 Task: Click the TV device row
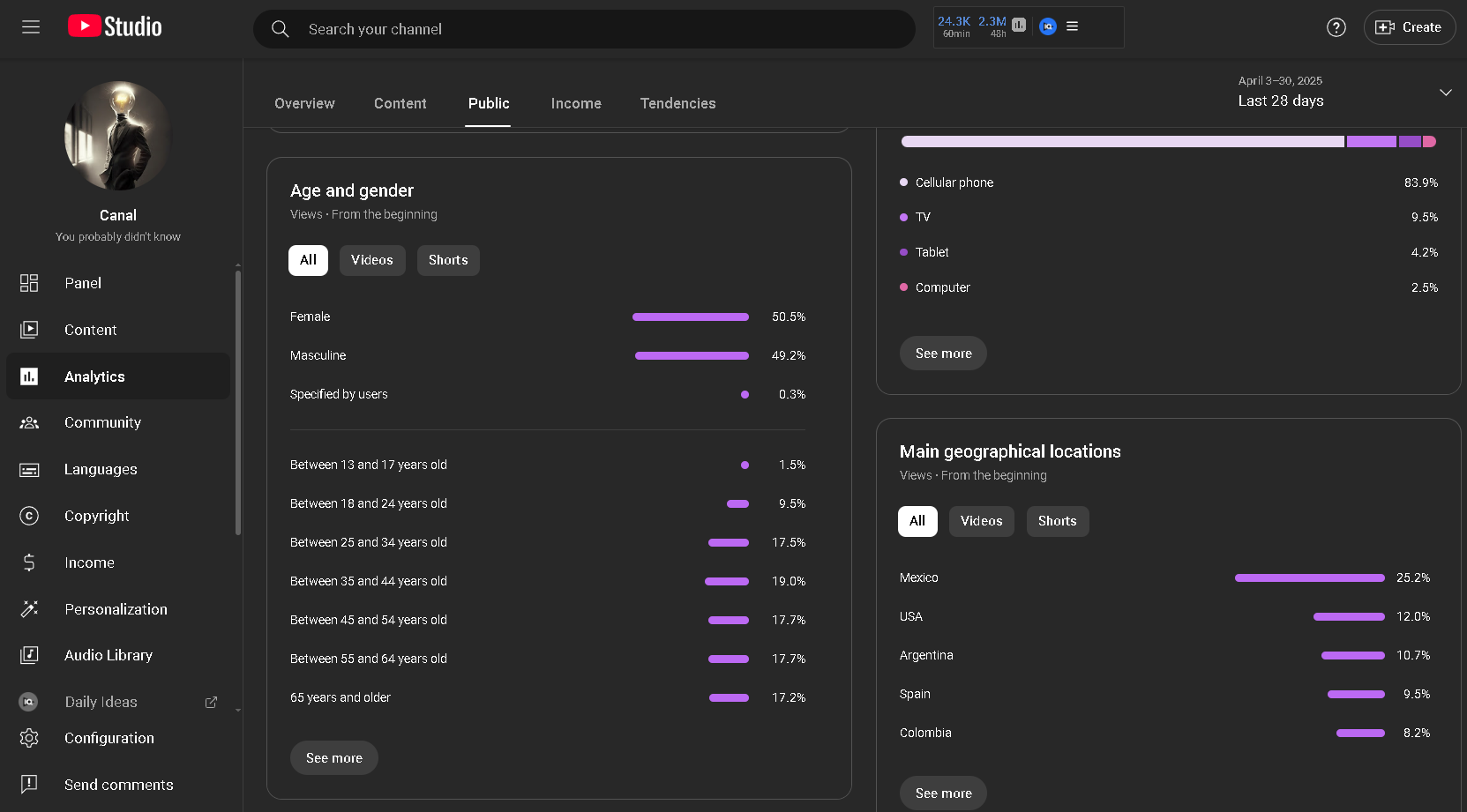pyautogui.click(x=1169, y=217)
